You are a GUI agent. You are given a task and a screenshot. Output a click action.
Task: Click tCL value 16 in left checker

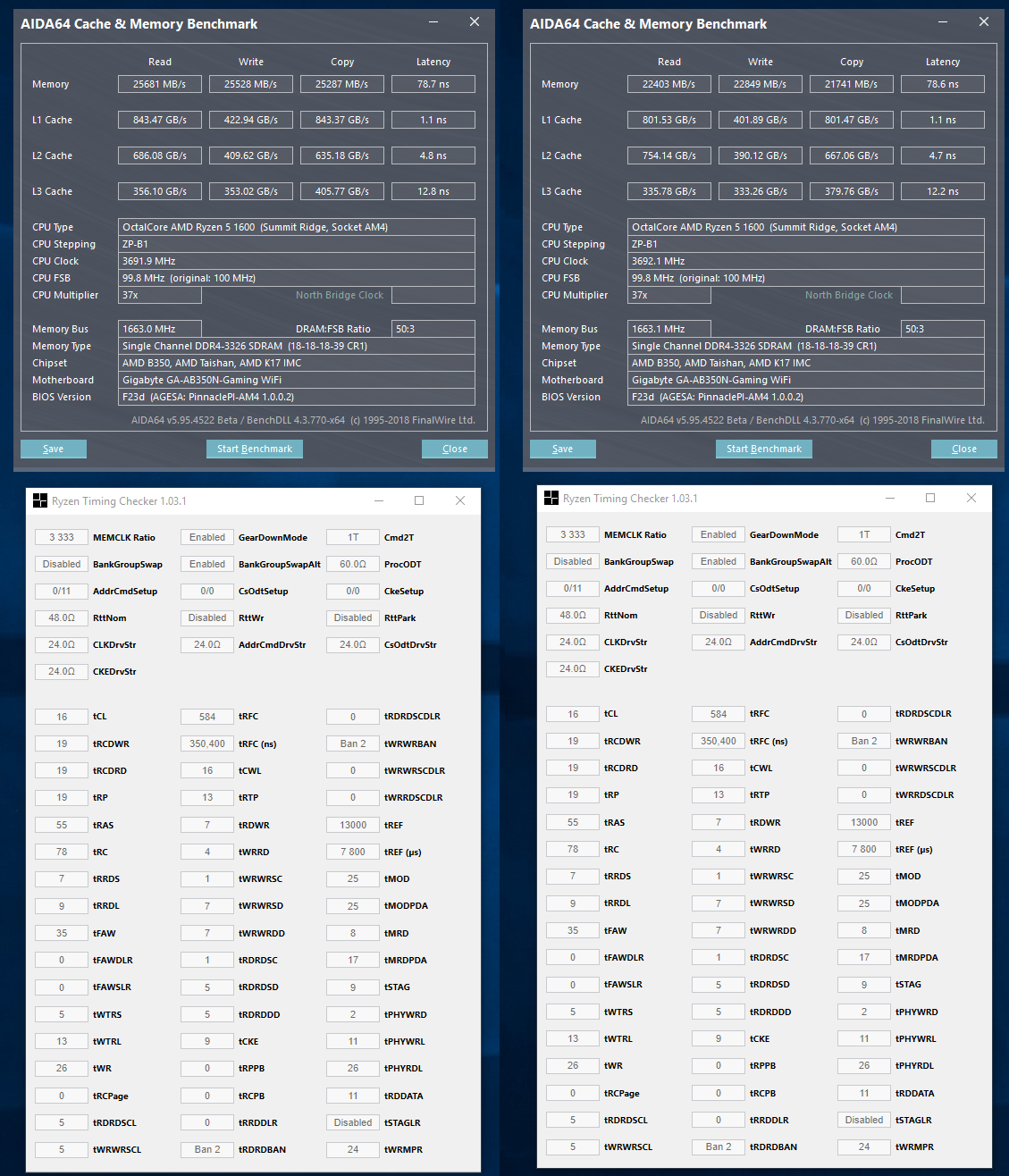click(x=62, y=717)
